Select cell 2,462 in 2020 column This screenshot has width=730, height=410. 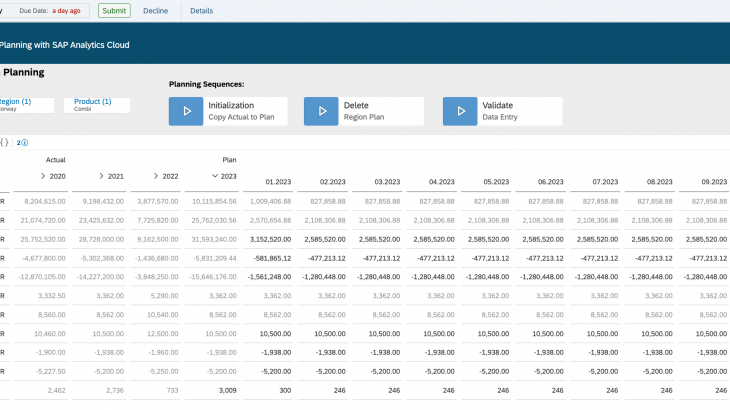(56, 390)
